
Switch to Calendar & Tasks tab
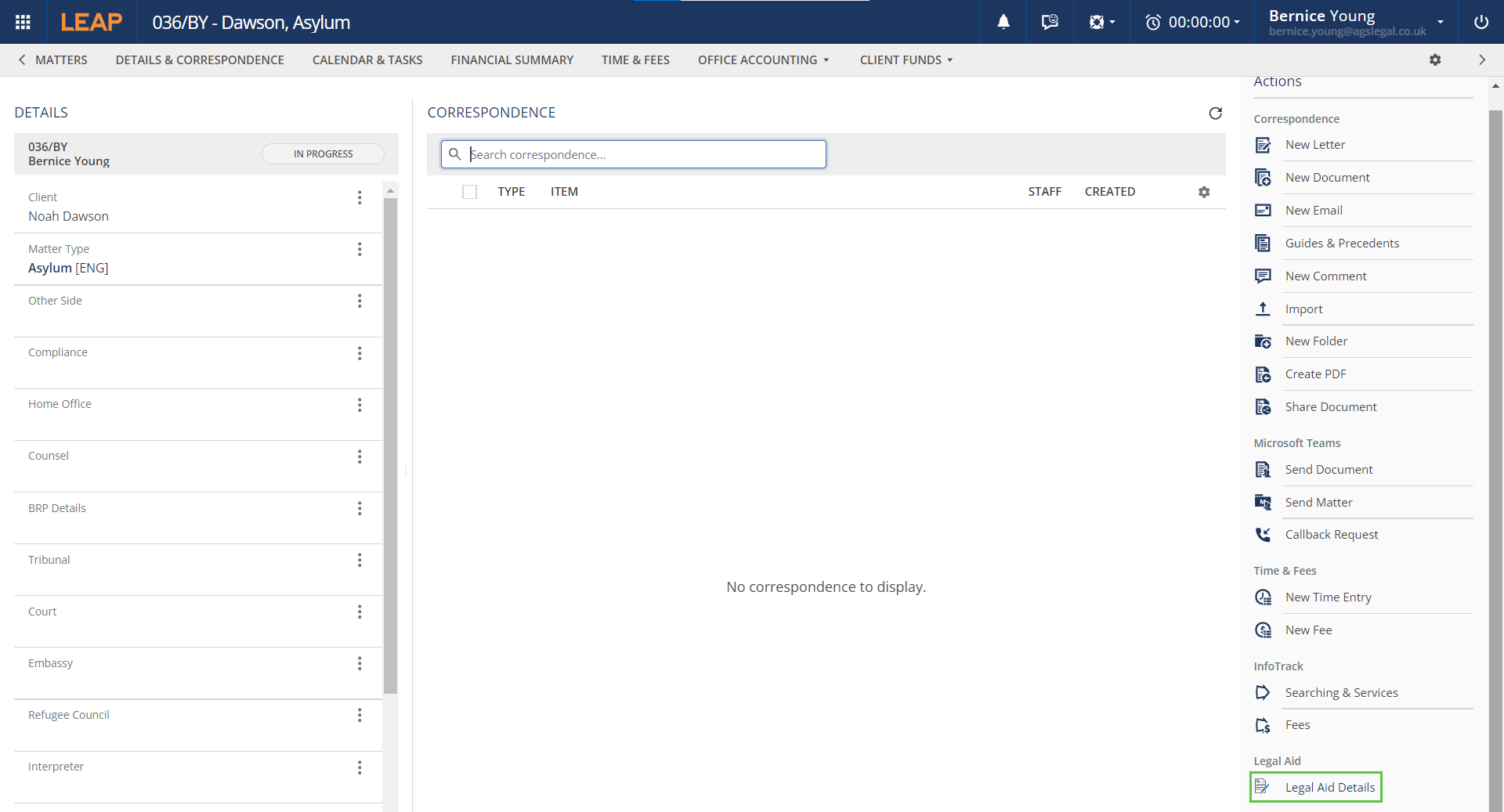click(367, 60)
